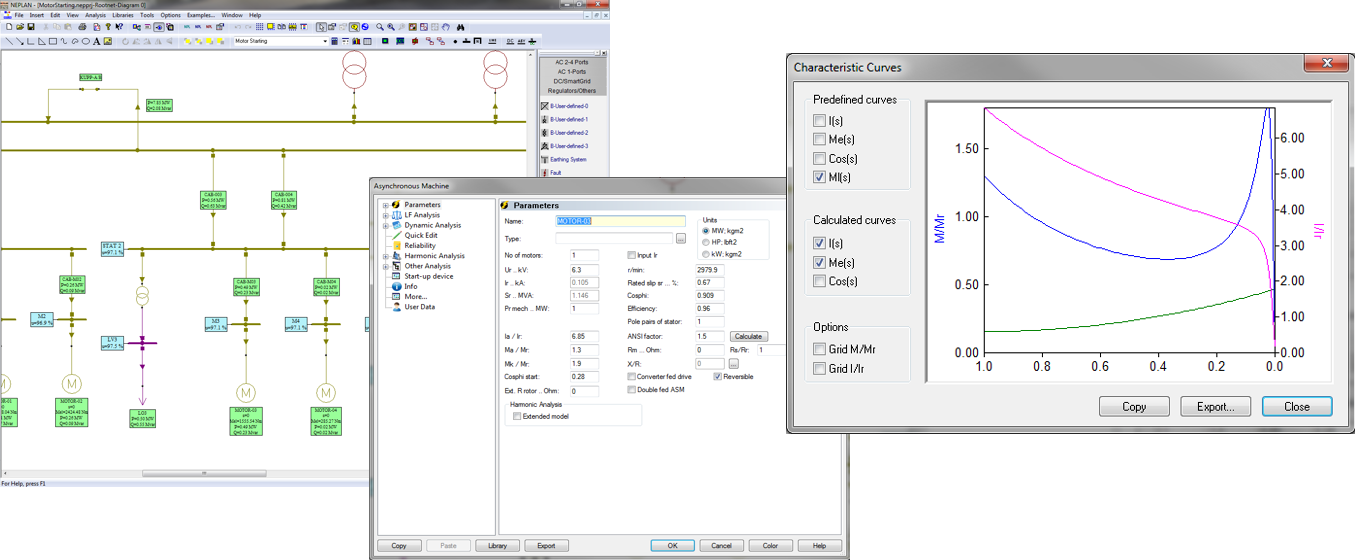The width and height of the screenshot is (1355, 560).
Task: Open the Libraries menu
Action: click(x=123, y=16)
